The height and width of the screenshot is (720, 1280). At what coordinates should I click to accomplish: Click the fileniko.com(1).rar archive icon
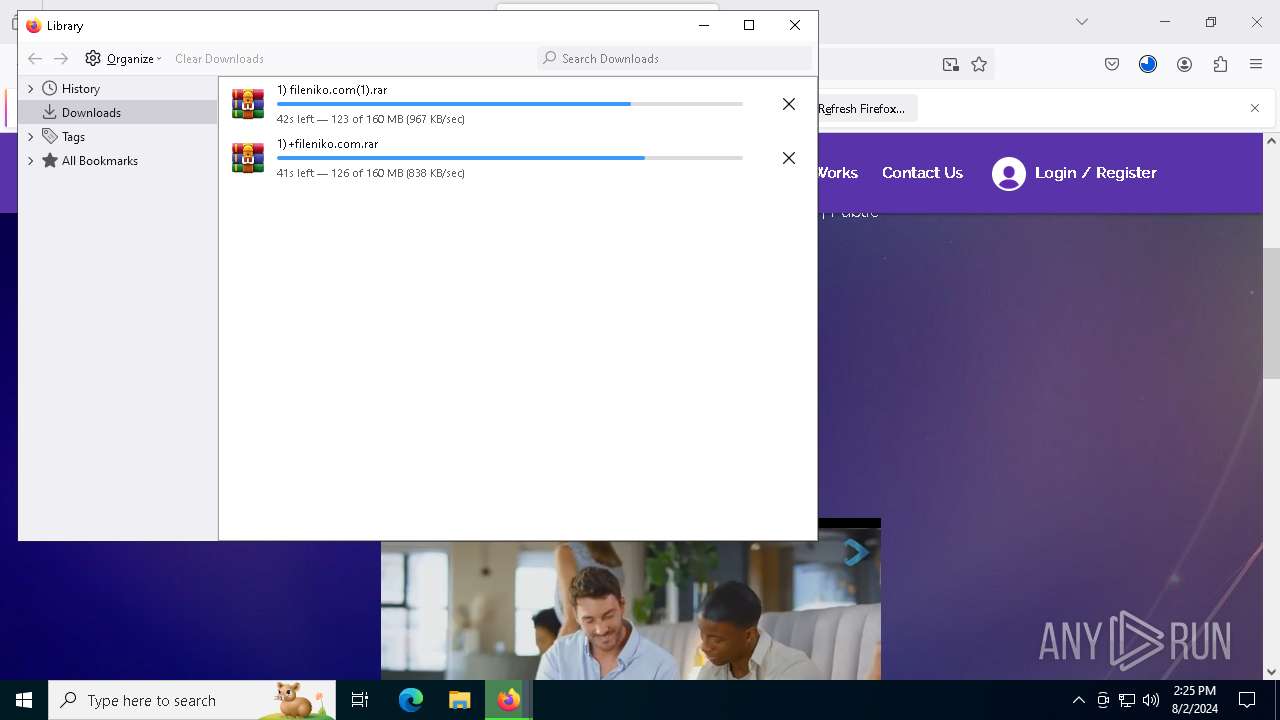248,104
